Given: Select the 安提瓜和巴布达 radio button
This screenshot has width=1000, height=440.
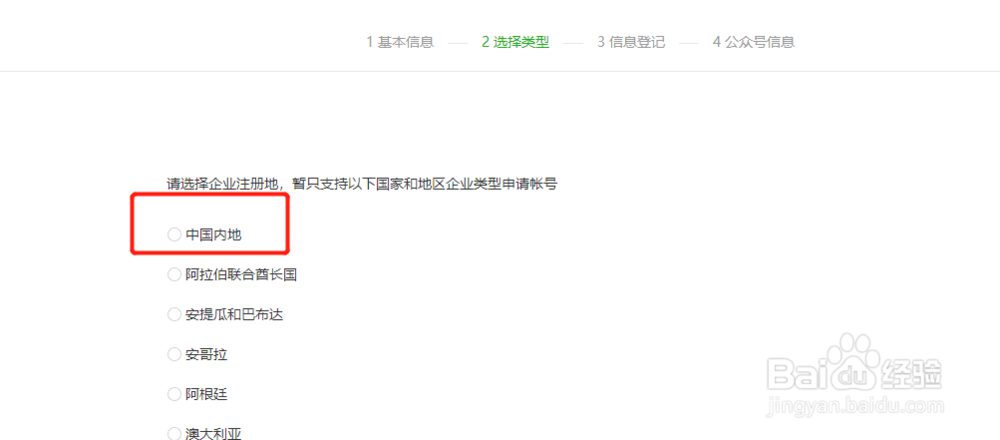Looking at the screenshot, I should pos(174,314).
